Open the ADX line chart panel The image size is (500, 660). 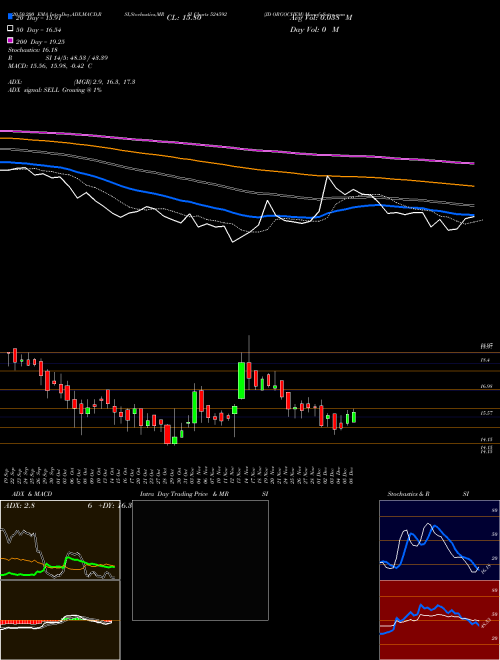coord(60,540)
